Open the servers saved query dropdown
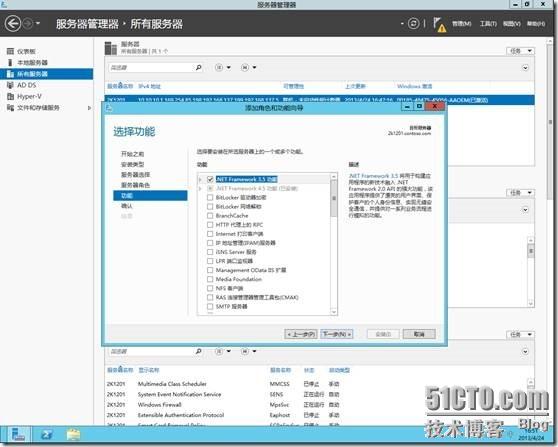This screenshot has width=558, height=447. coord(248,67)
